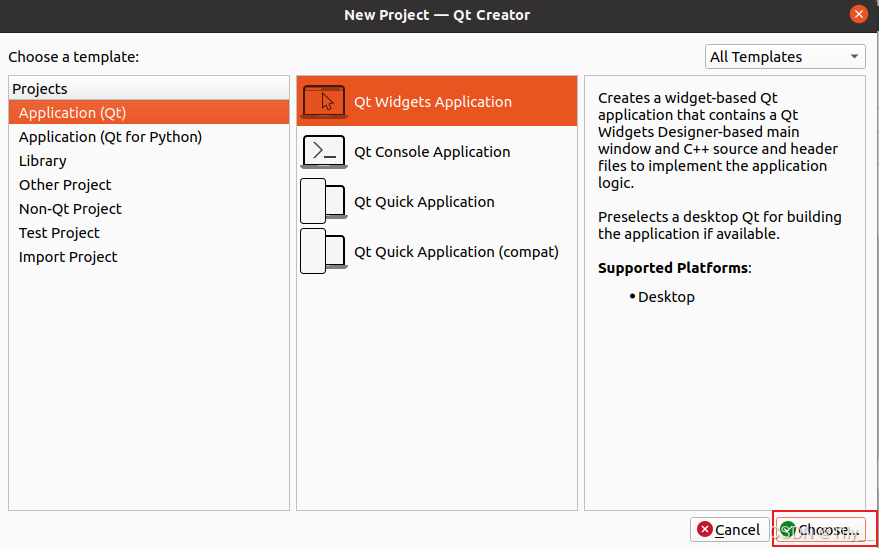The height and width of the screenshot is (548, 879).
Task: Select Application (Qt) category
Action: coord(149,113)
